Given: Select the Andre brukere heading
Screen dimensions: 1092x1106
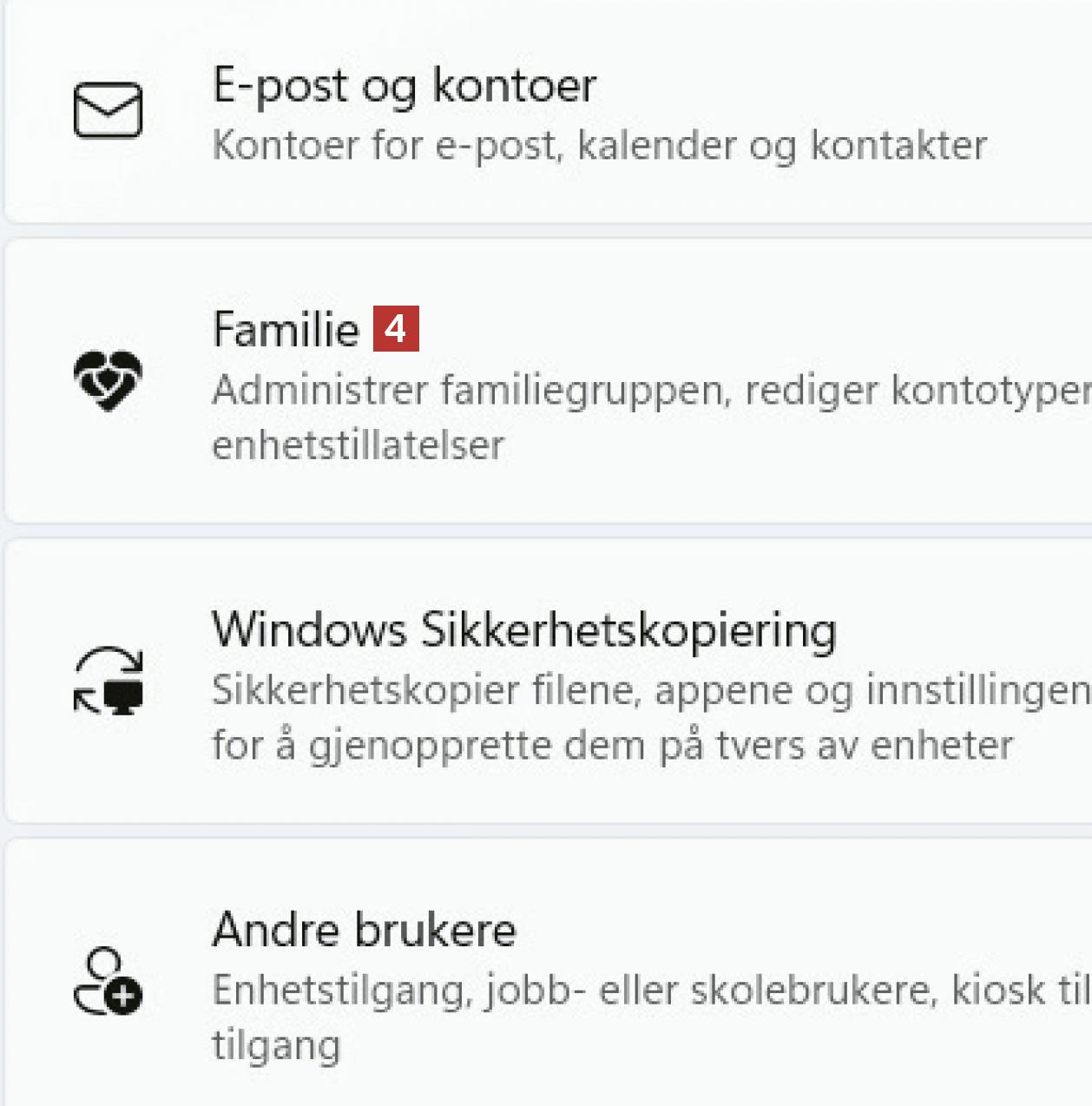Looking at the screenshot, I should click(364, 931).
